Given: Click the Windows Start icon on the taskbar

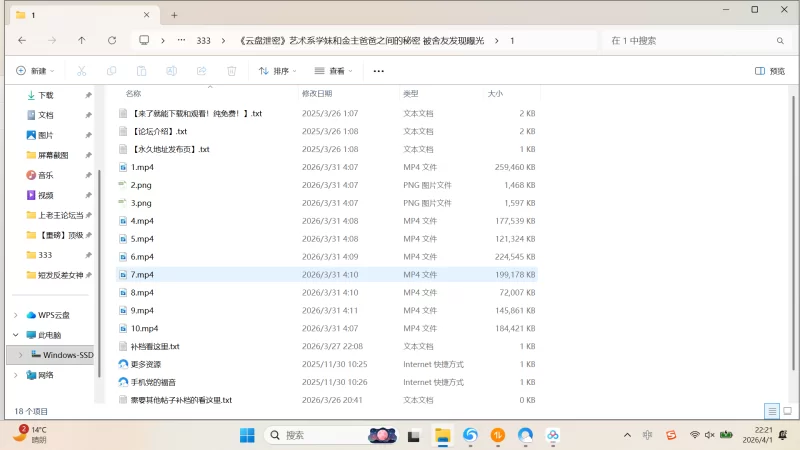Looking at the screenshot, I should pyautogui.click(x=246, y=435).
